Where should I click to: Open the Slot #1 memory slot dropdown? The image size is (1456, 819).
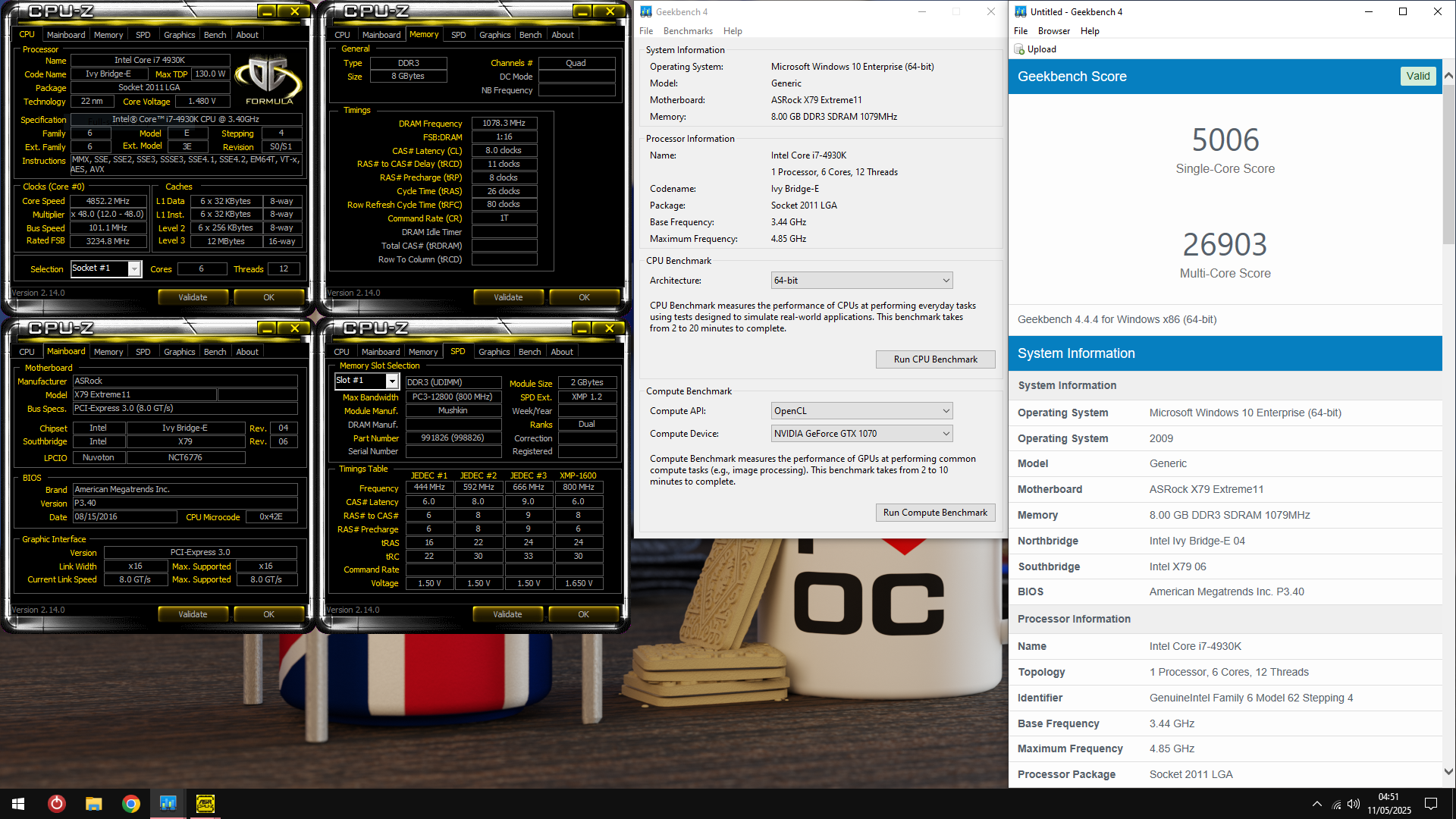[392, 381]
